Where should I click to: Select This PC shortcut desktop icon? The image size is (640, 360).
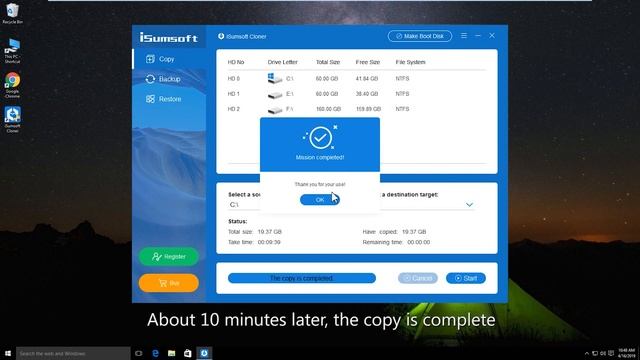click(x=12, y=51)
